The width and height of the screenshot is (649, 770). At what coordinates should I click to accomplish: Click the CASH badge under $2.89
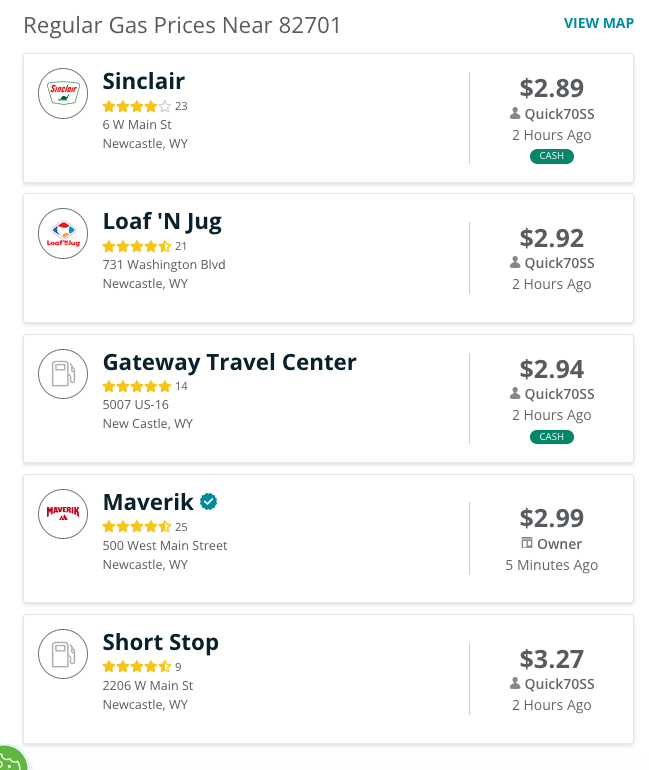pos(551,156)
